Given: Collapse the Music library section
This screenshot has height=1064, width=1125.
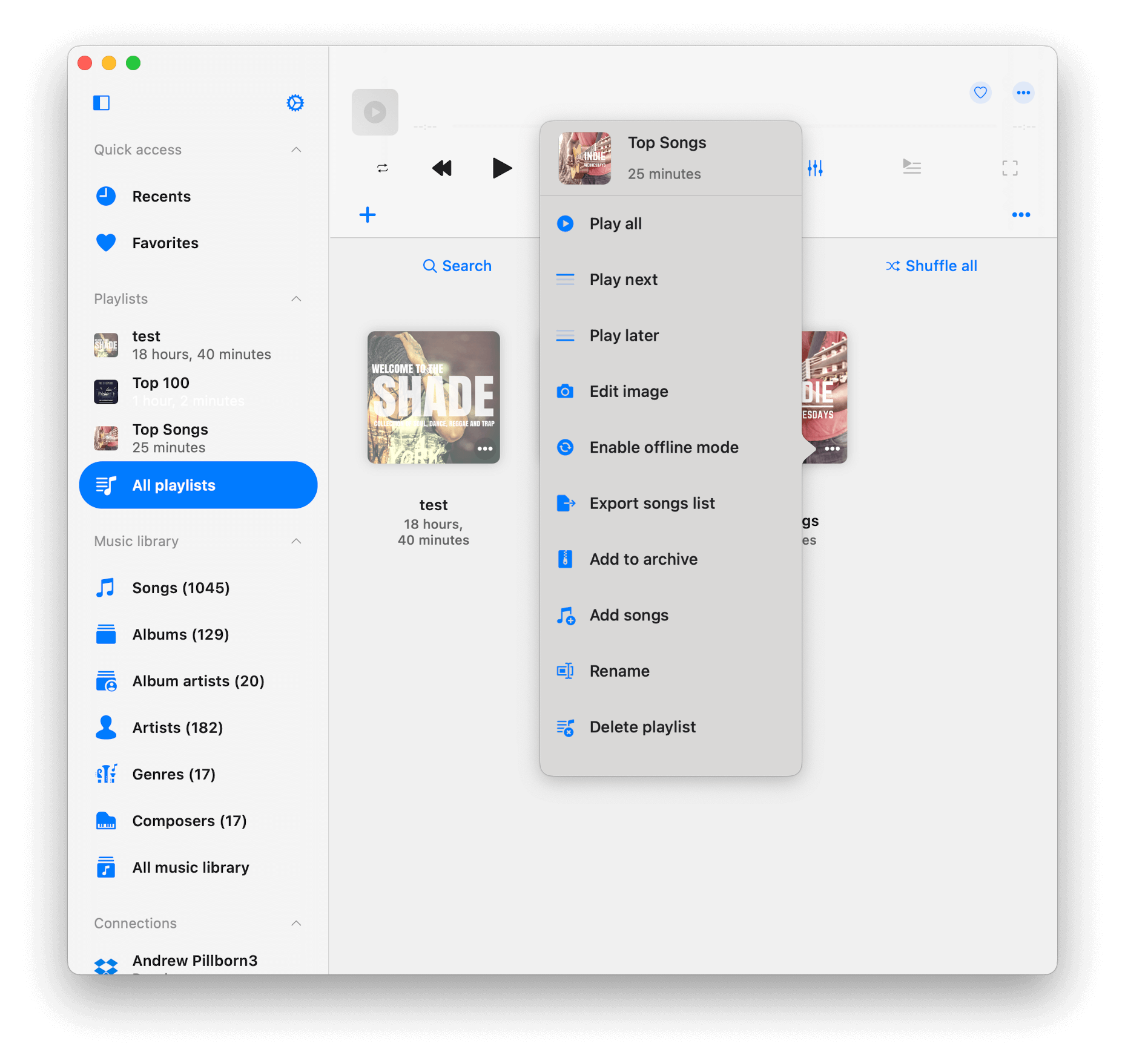Looking at the screenshot, I should [x=296, y=541].
